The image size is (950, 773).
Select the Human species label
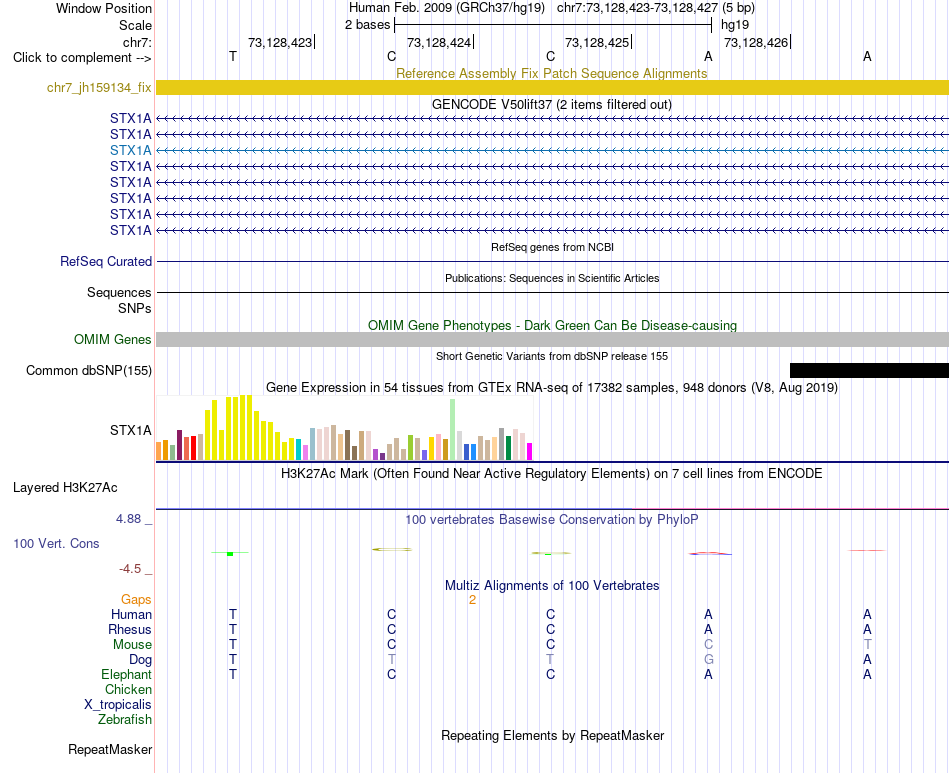click(131, 614)
